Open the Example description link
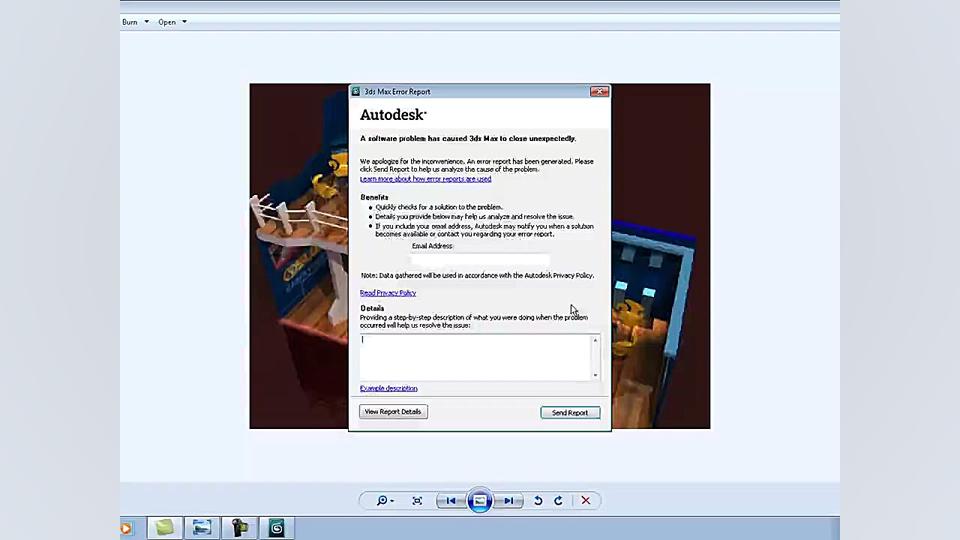 click(x=389, y=388)
